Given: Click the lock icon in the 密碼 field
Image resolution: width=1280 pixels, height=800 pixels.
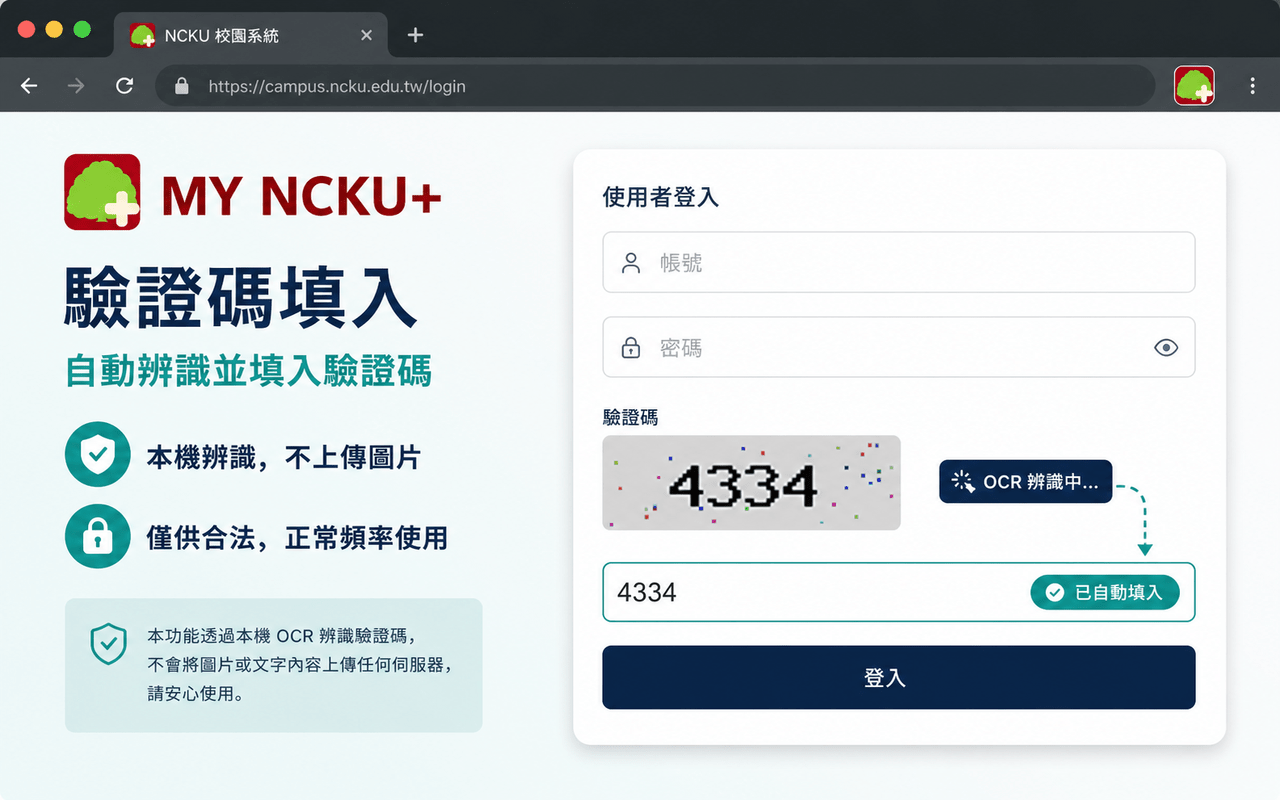Looking at the screenshot, I should tap(631, 347).
